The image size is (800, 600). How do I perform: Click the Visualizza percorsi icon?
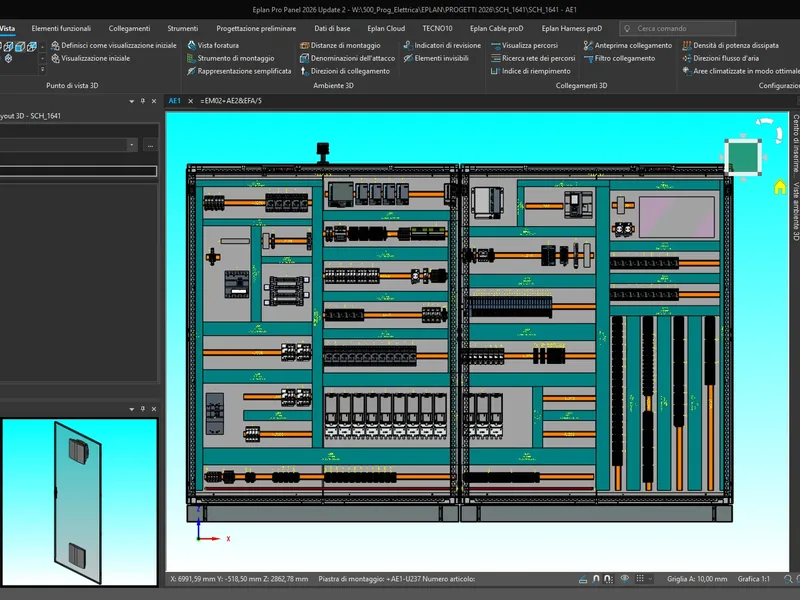495,45
